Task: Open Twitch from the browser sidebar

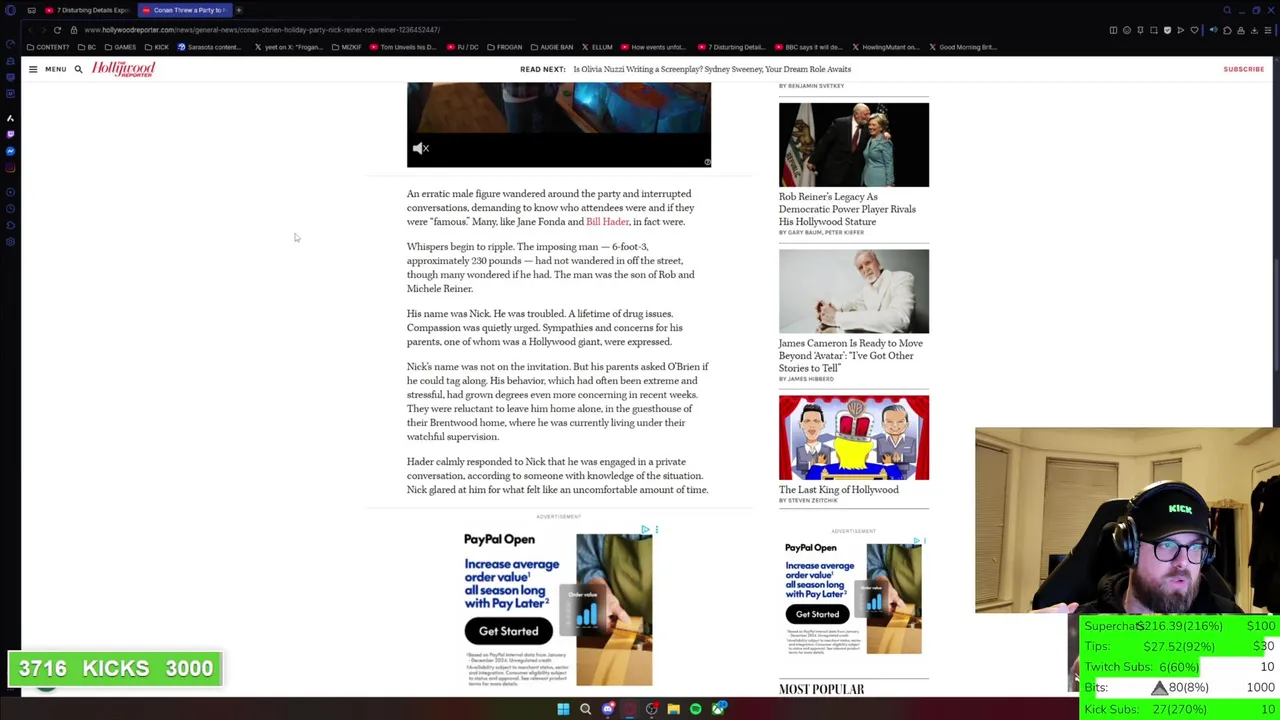Action: click(x=10, y=134)
